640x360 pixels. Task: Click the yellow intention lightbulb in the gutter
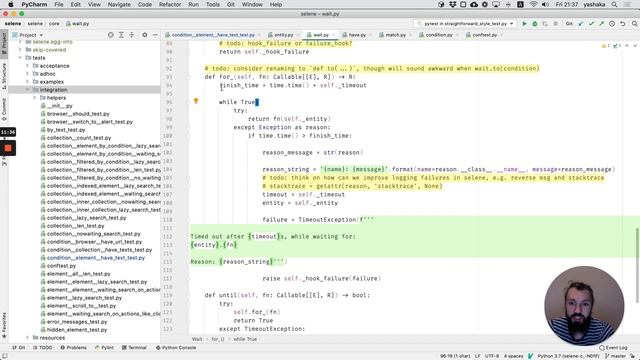[196, 101]
